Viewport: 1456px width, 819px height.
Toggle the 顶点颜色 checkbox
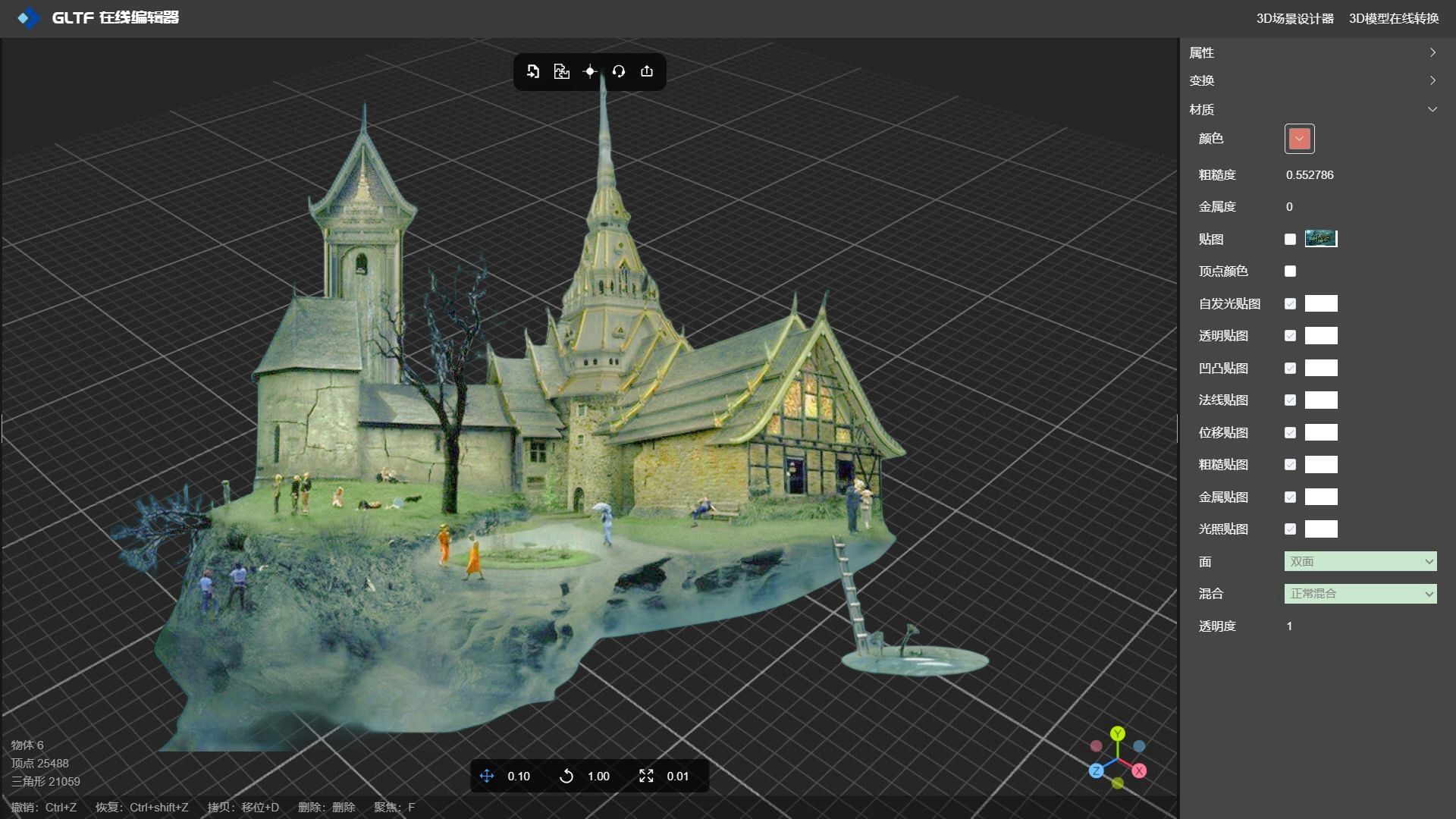pos(1290,271)
